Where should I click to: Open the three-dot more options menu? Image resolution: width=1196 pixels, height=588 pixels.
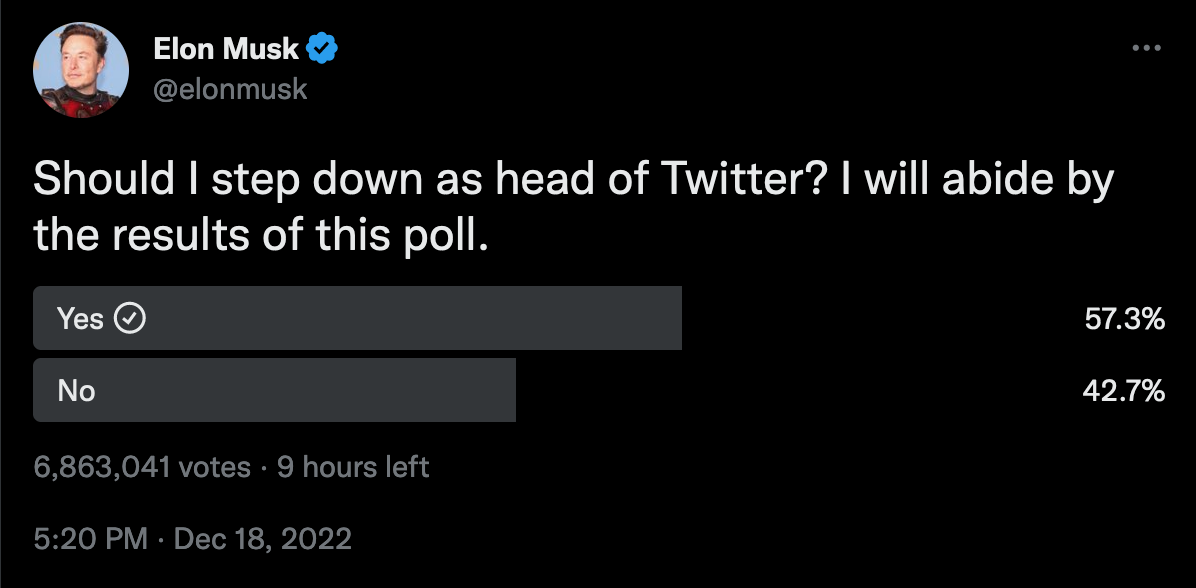1146,48
